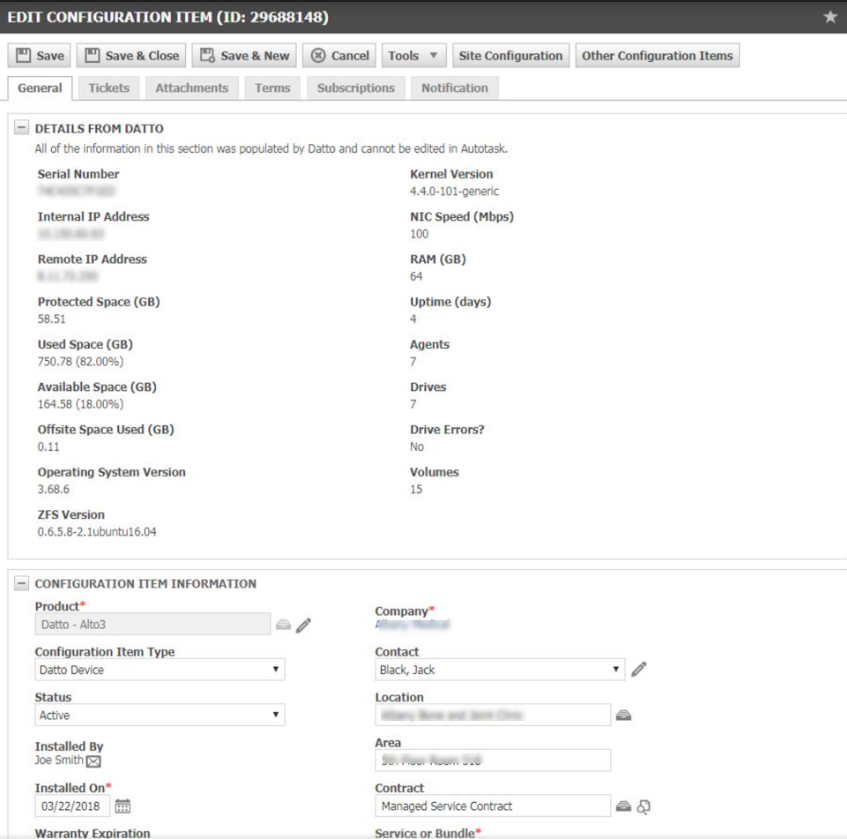Open the Configuration Item Type dropdown
The image size is (847, 839).
tap(160, 669)
